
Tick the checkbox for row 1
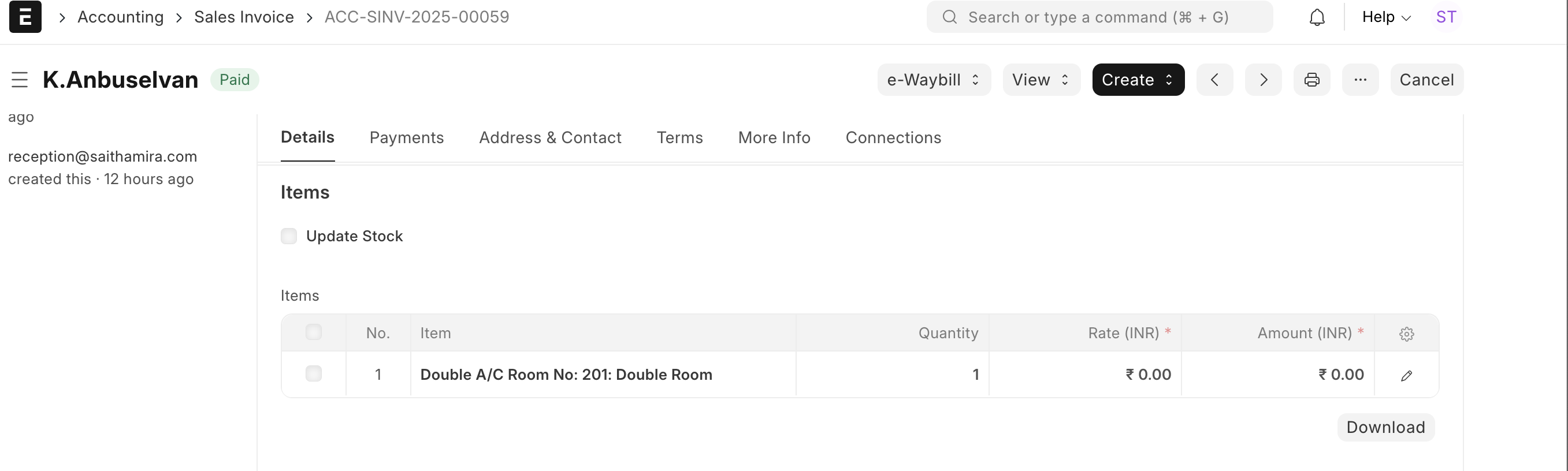click(314, 374)
